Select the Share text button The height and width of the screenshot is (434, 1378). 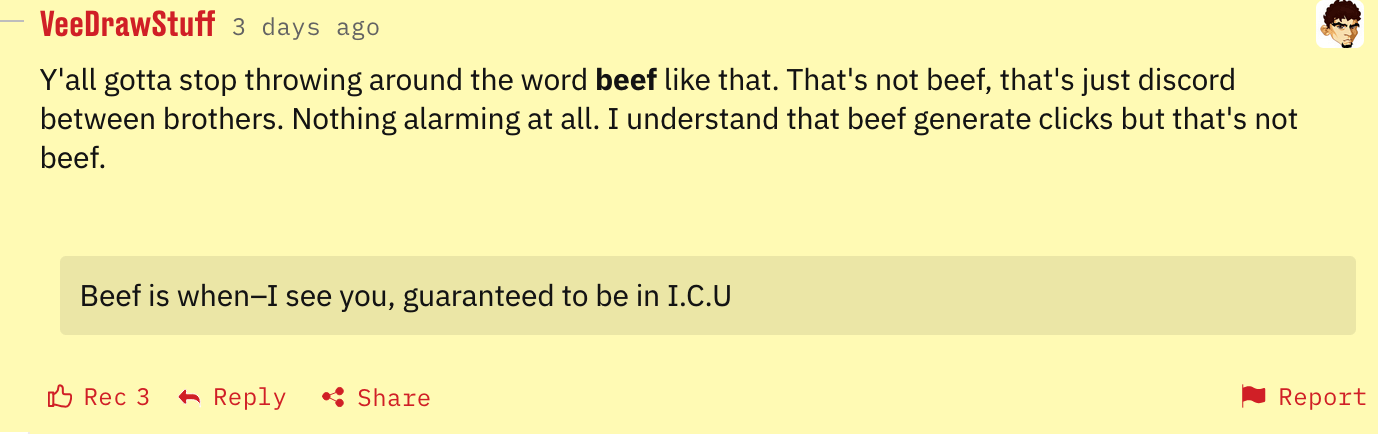pyautogui.click(x=394, y=397)
